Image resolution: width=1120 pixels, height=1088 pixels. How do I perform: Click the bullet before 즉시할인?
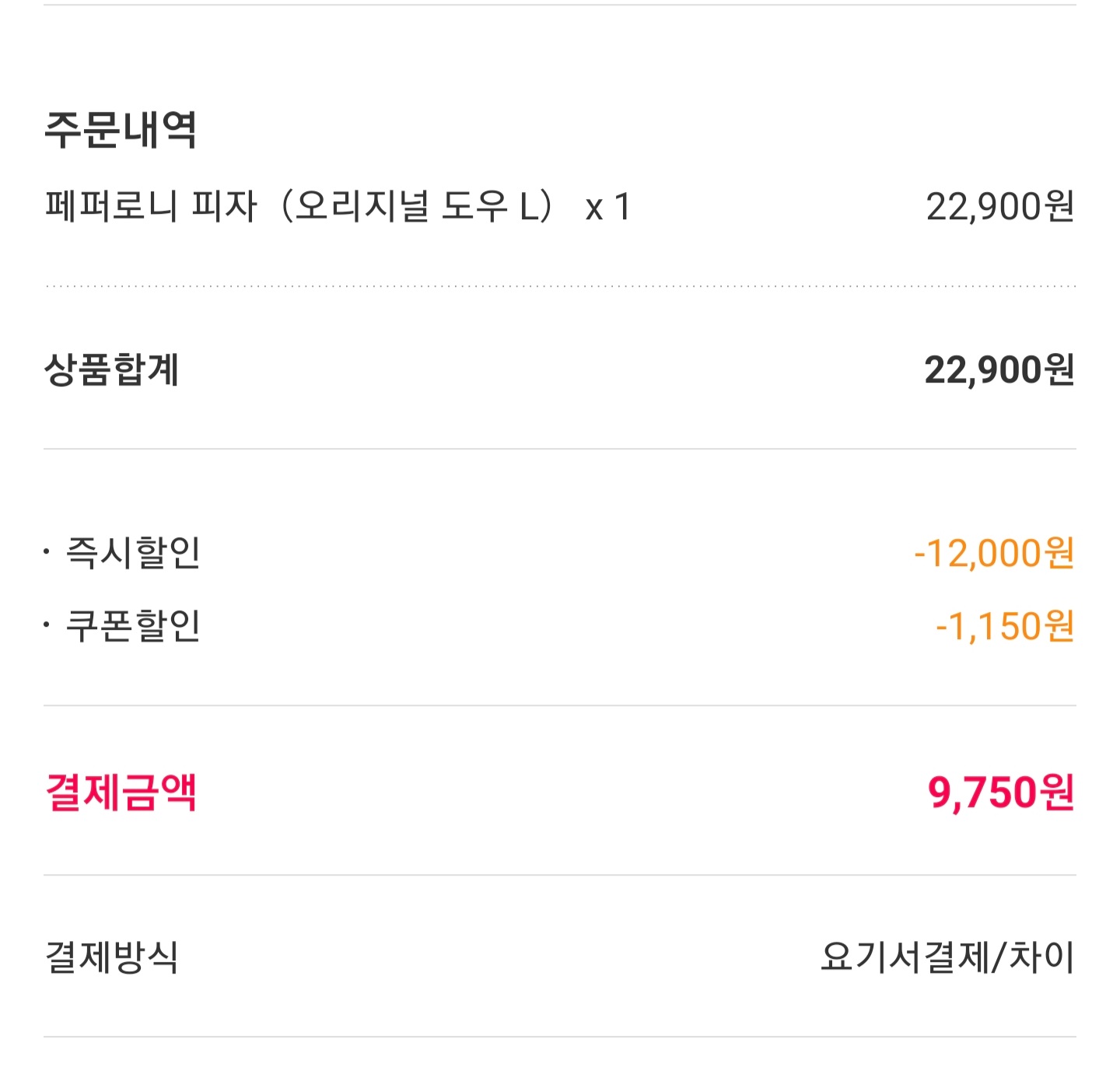tap(47, 552)
